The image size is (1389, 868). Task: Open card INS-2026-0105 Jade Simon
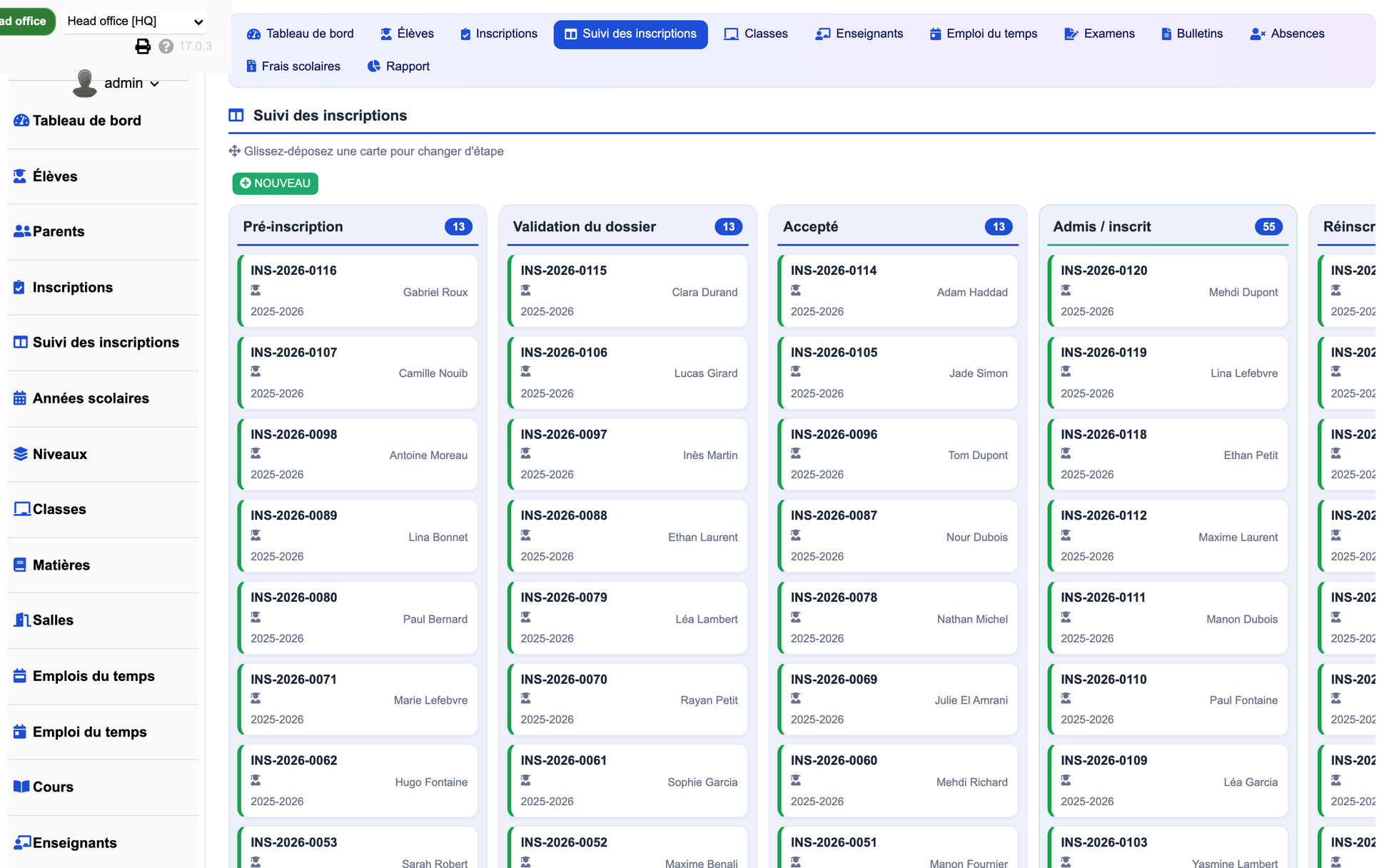898,373
